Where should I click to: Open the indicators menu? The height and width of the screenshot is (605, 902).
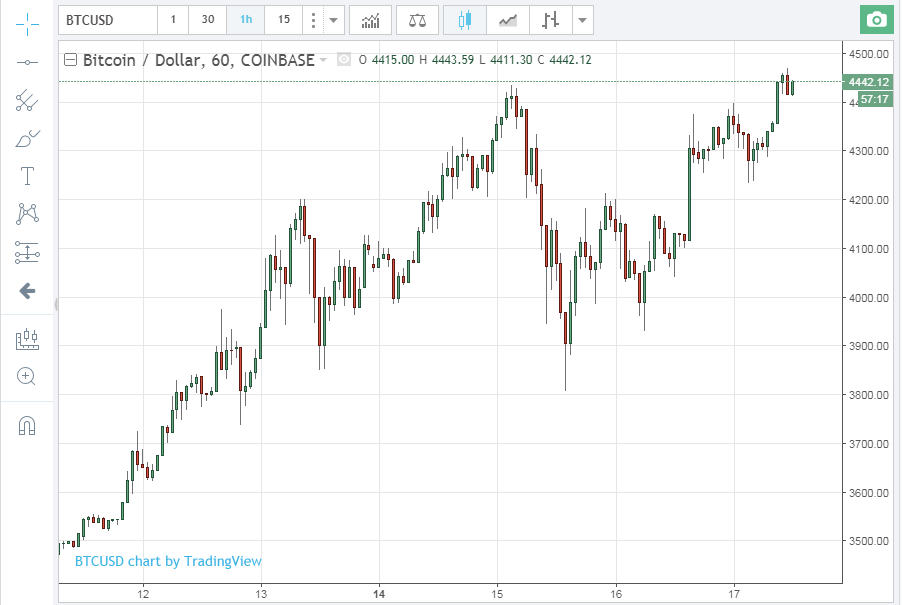pyautogui.click(x=370, y=20)
